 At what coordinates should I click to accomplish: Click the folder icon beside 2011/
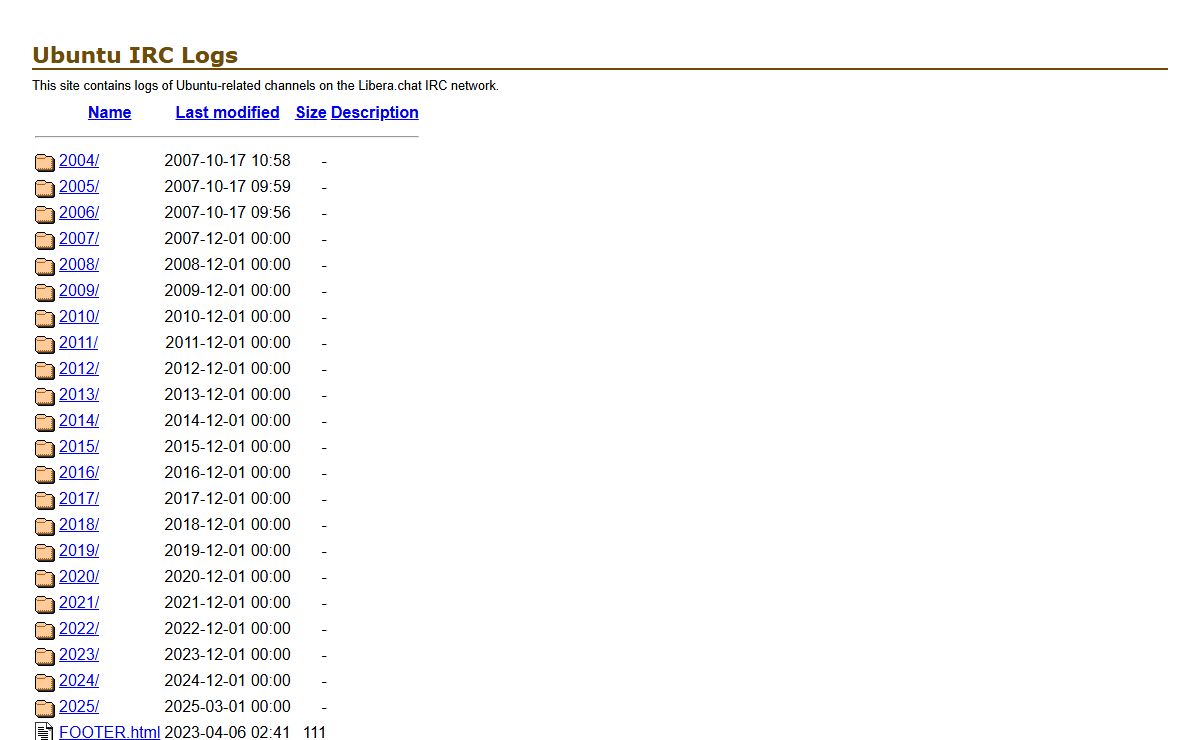tap(45, 344)
